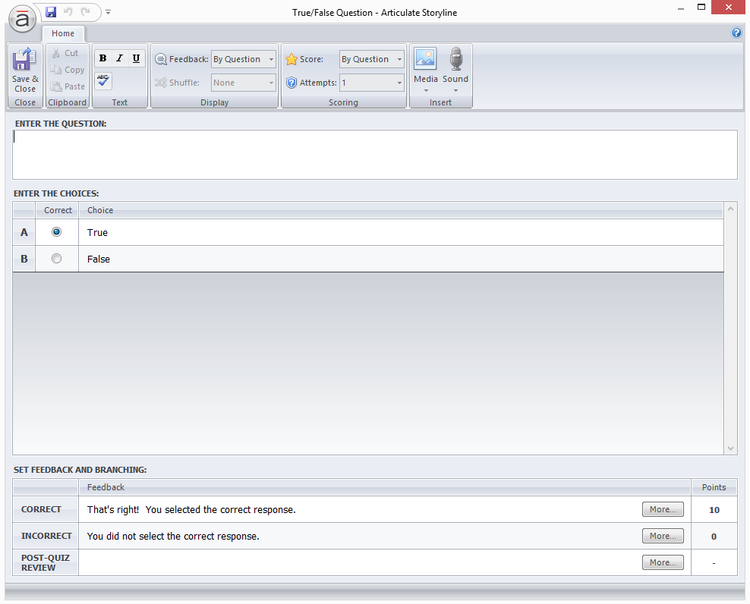750x604 pixels.
Task: Click More button for INCORRECT feedback
Action: pos(663,536)
